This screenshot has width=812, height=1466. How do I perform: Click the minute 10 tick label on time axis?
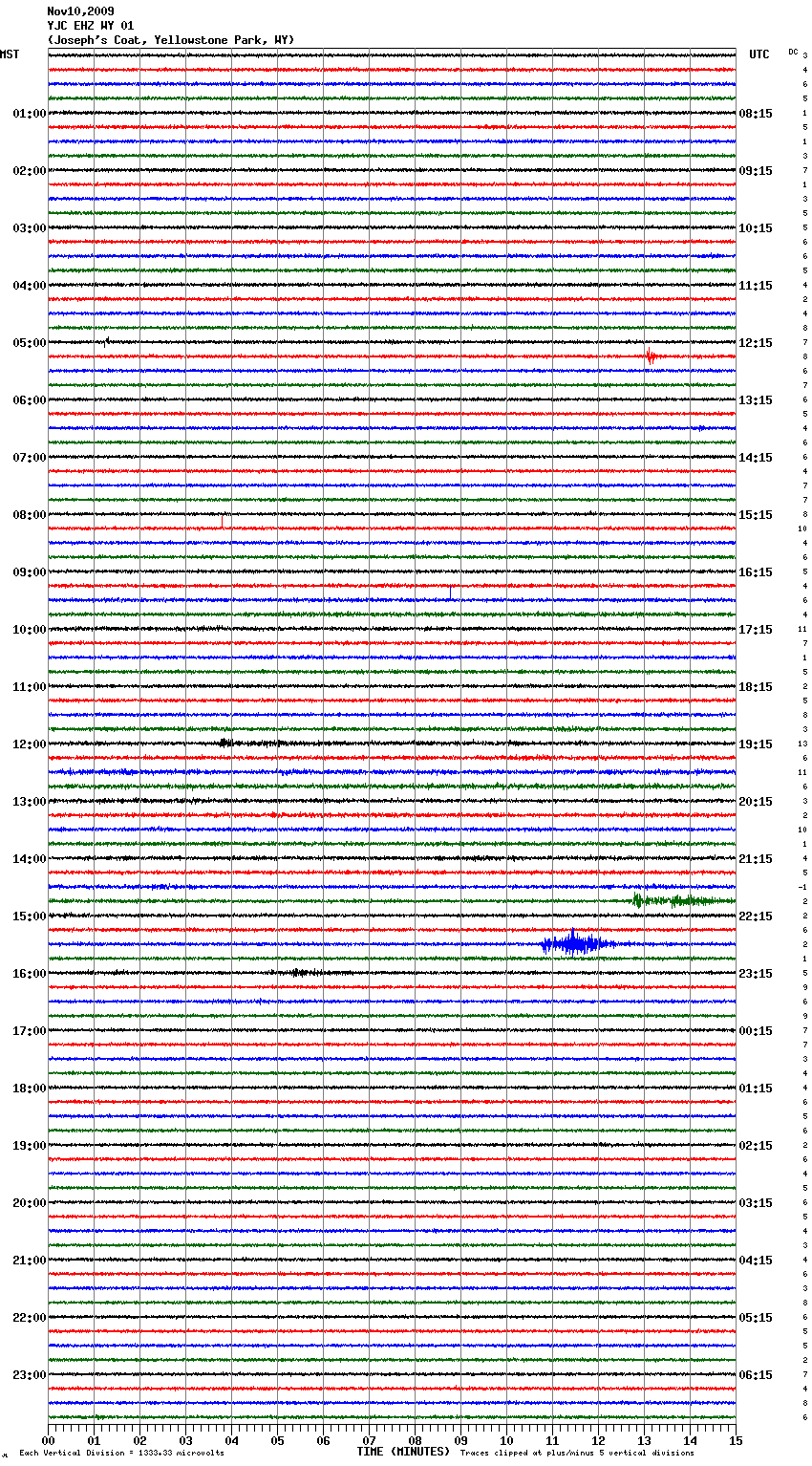click(x=506, y=1440)
